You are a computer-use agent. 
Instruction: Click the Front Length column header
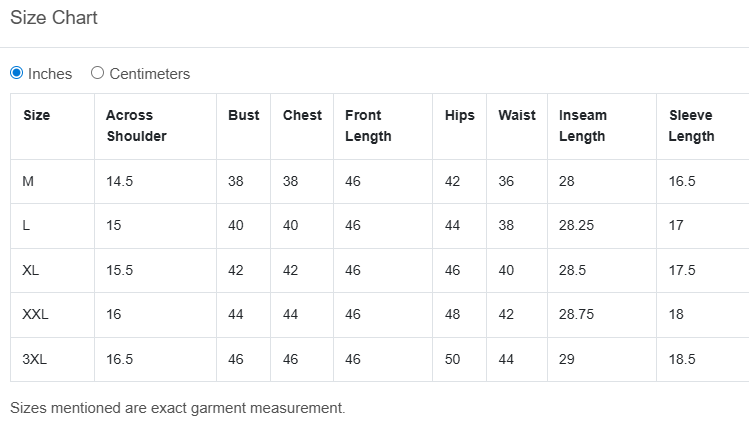pos(368,125)
